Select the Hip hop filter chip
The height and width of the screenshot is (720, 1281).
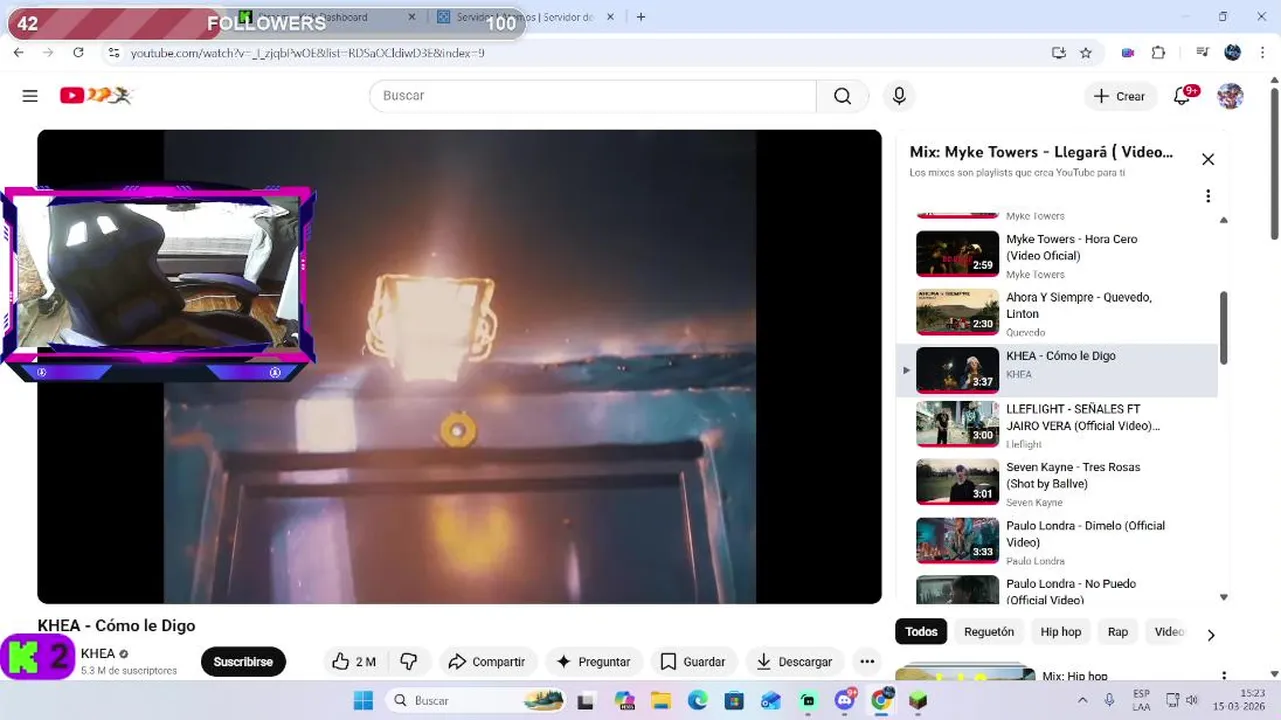1061,632
